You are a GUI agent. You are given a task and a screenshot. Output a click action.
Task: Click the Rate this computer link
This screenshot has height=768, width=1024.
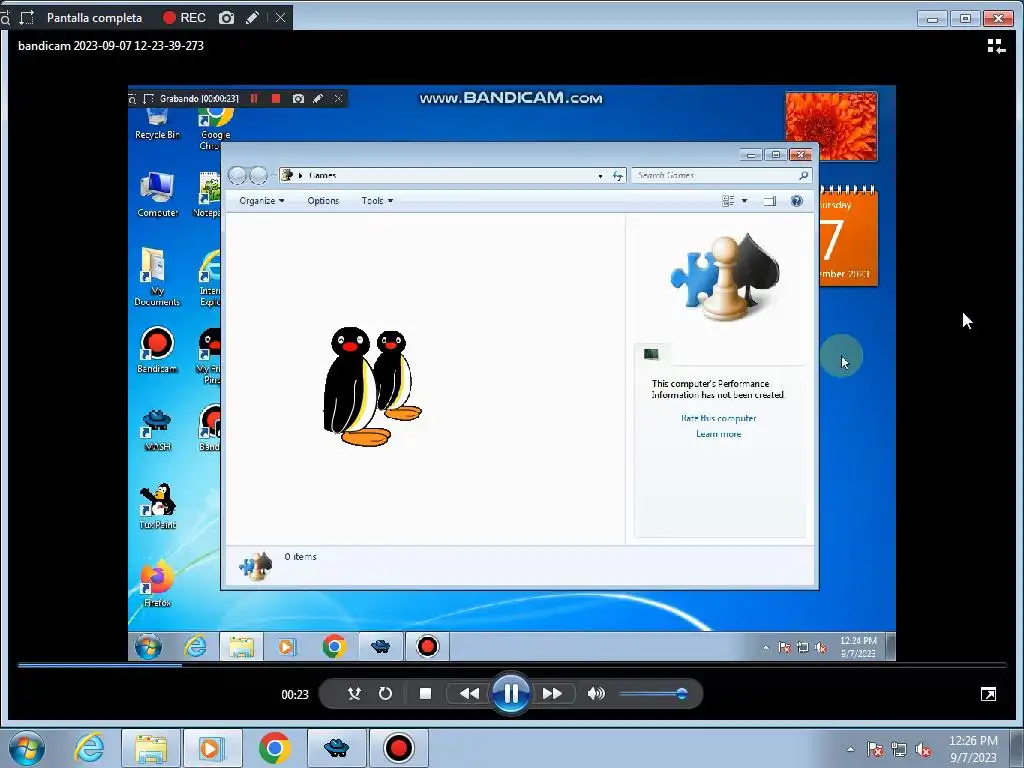(718, 418)
